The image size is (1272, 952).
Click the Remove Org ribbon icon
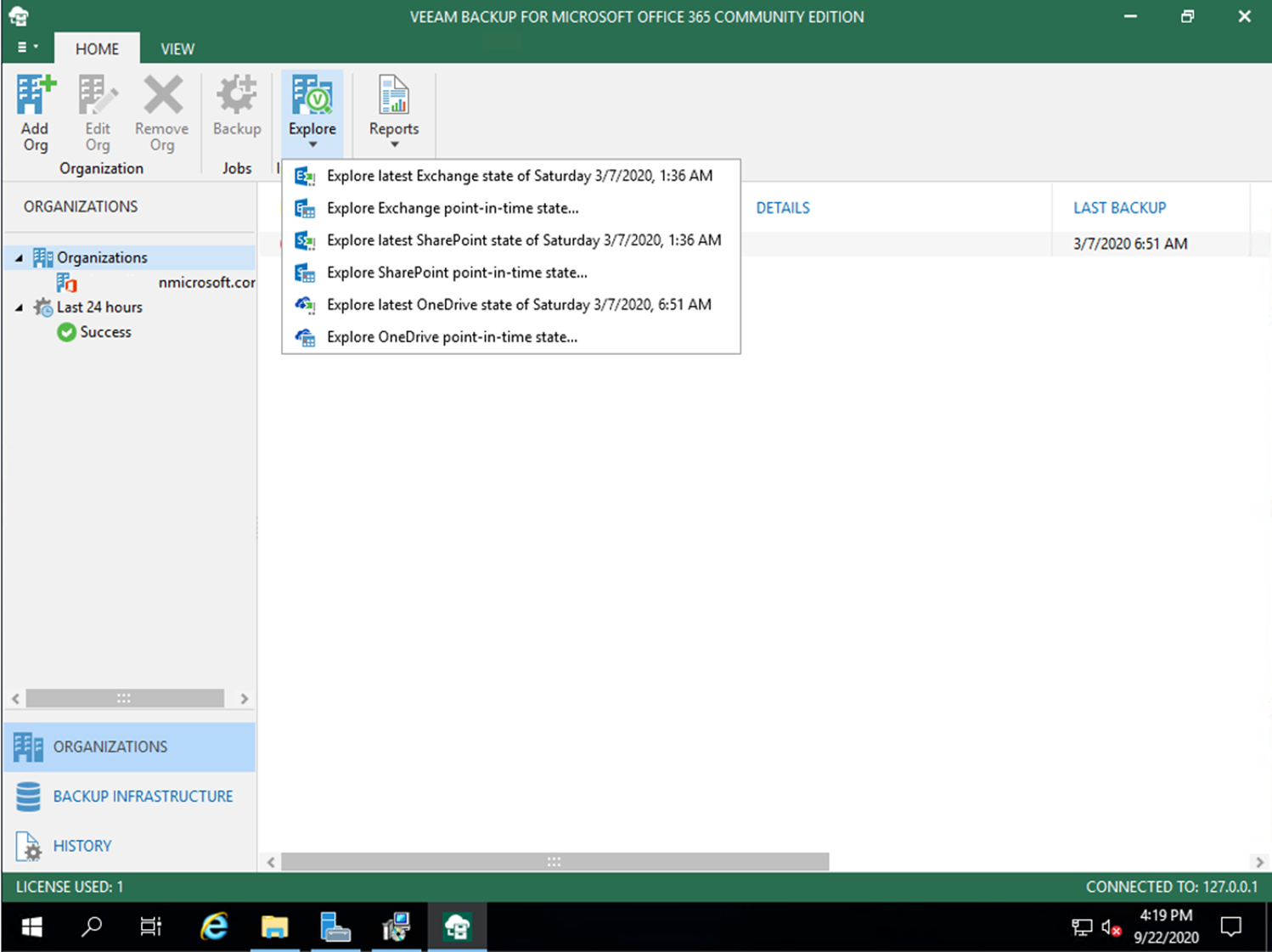tap(162, 94)
